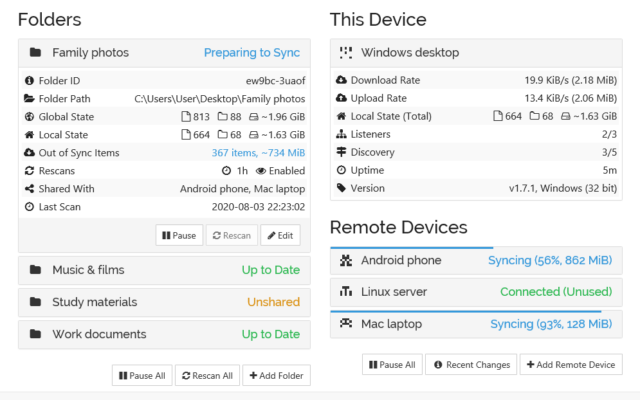Click the cloud icon beside Out of Sync Items
Viewport: 640px width, 400px height.
pyautogui.click(x=29, y=153)
